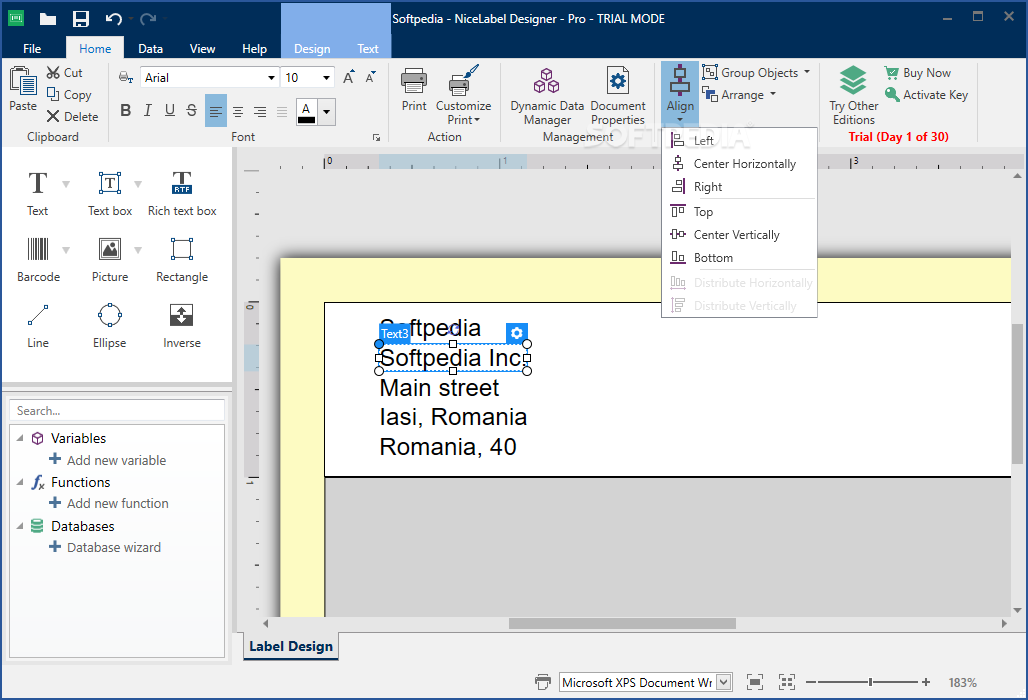Viewport: 1028px width, 700px height.
Task: Choose Center Horizontally from Align menu
Action: 739,164
